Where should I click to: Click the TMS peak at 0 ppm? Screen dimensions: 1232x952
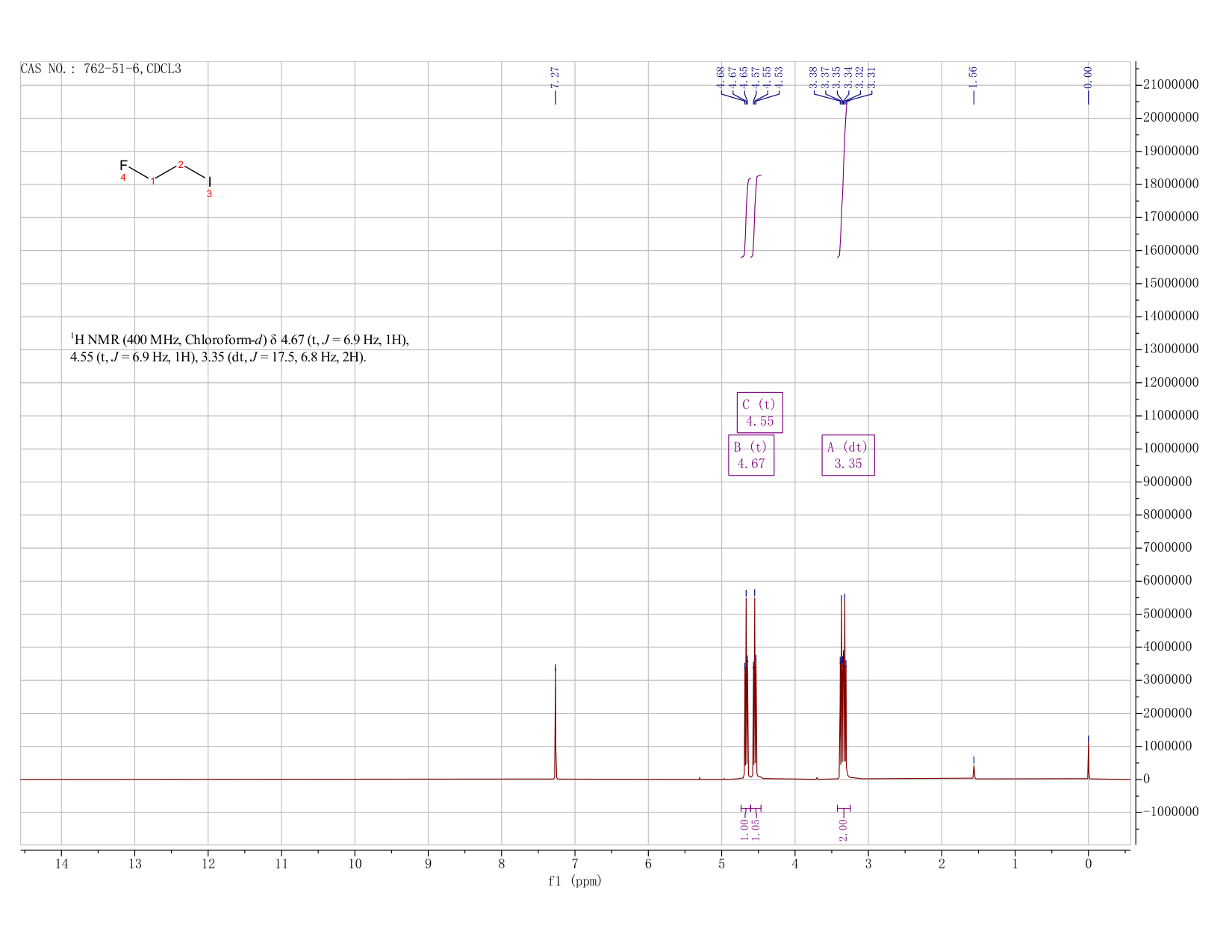point(1088,758)
